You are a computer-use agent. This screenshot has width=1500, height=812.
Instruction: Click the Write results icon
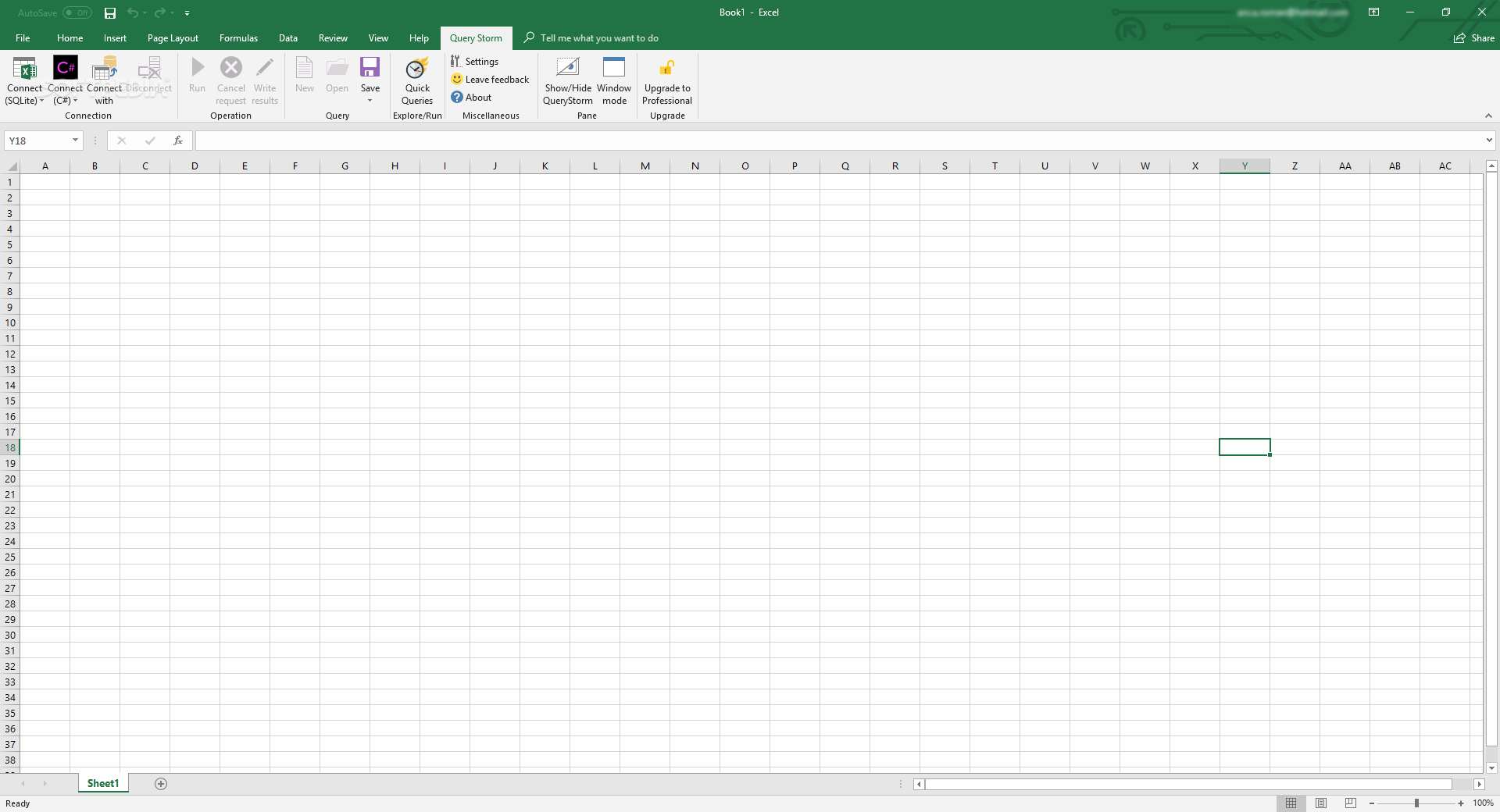pyautogui.click(x=265, y=68)
